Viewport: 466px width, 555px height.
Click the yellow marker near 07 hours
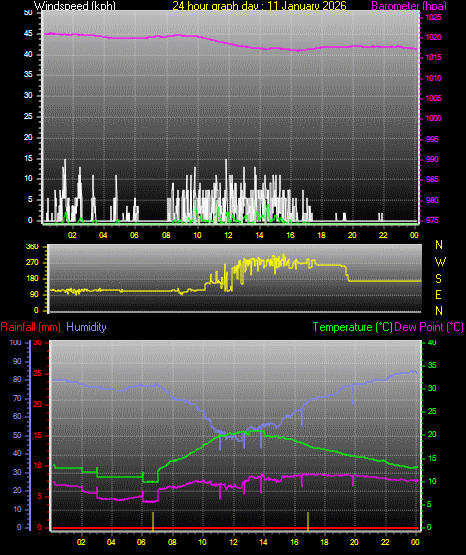click(x=153, y=521)
